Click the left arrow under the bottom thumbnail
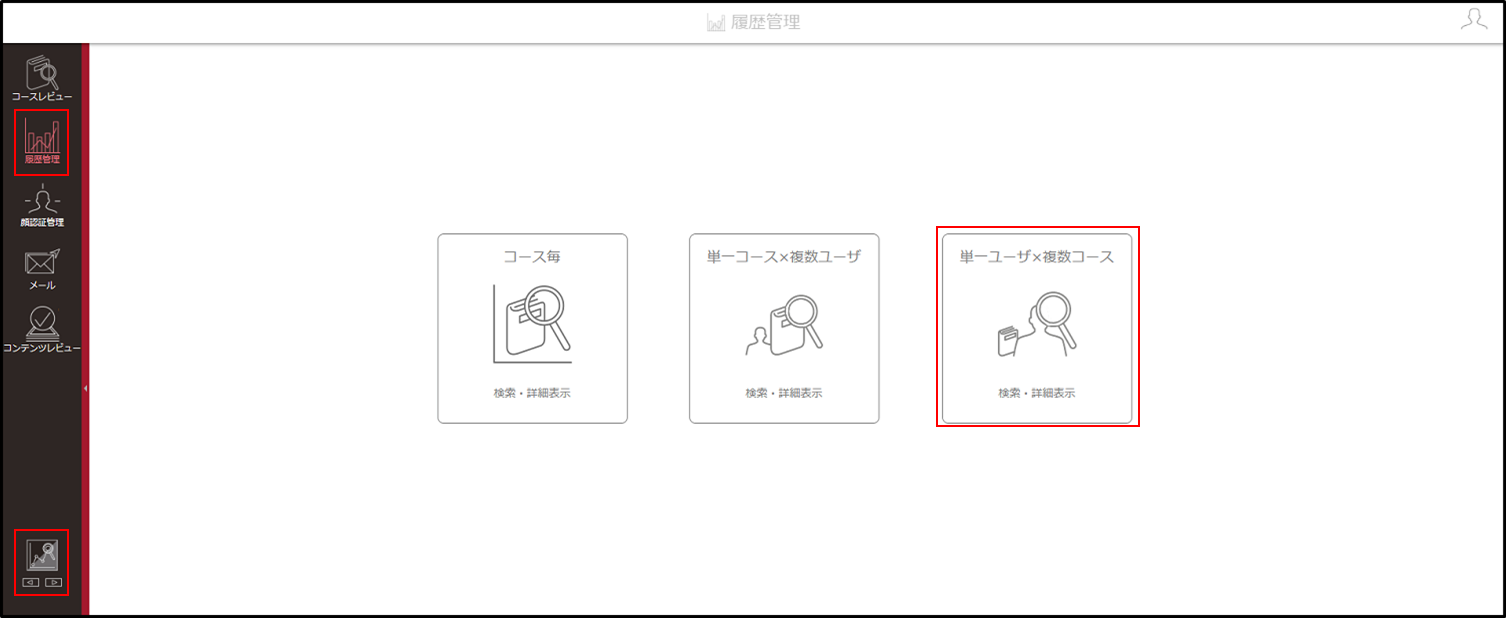The image size is (1506, 618). point(31,582)
